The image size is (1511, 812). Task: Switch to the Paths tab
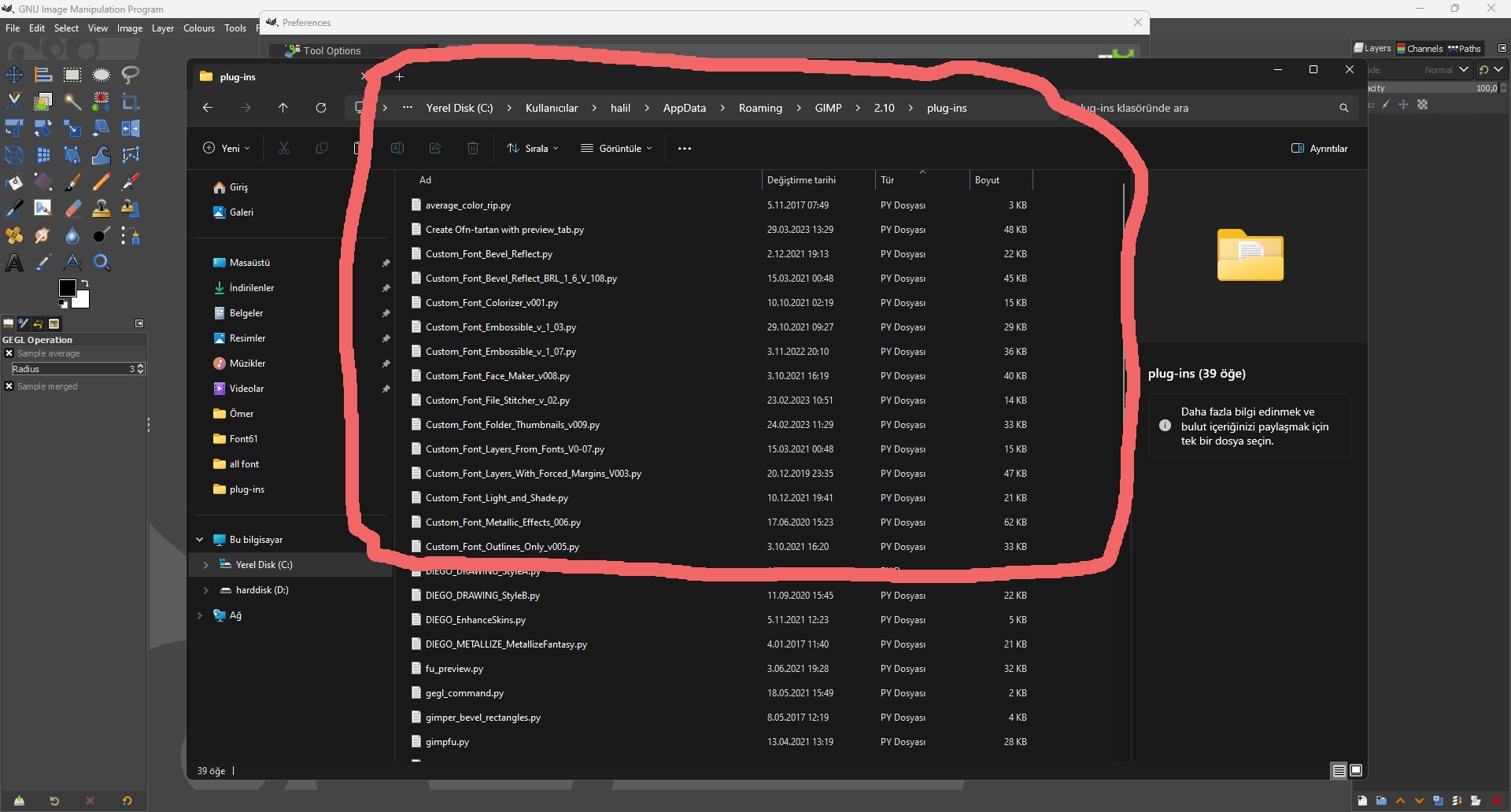click(x=1465, y=48)
